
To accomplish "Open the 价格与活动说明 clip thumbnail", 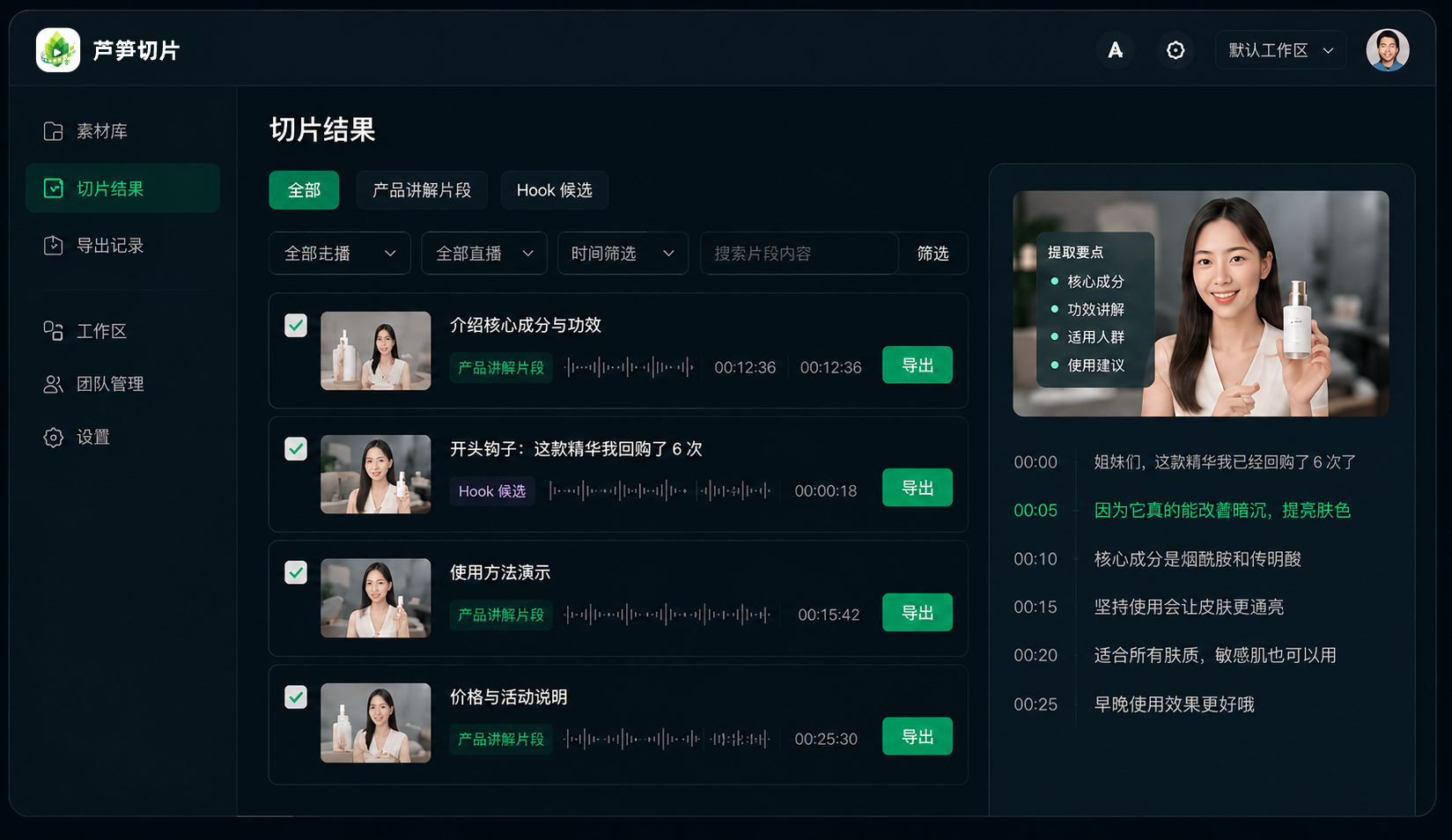I will click(376, 723).
